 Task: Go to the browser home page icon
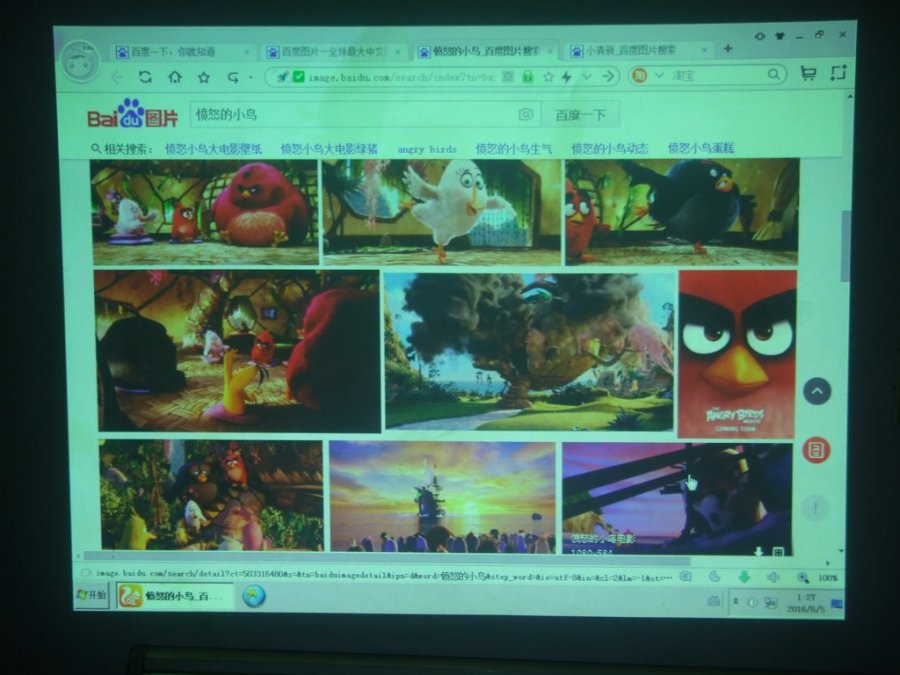[x=175, y=77]
